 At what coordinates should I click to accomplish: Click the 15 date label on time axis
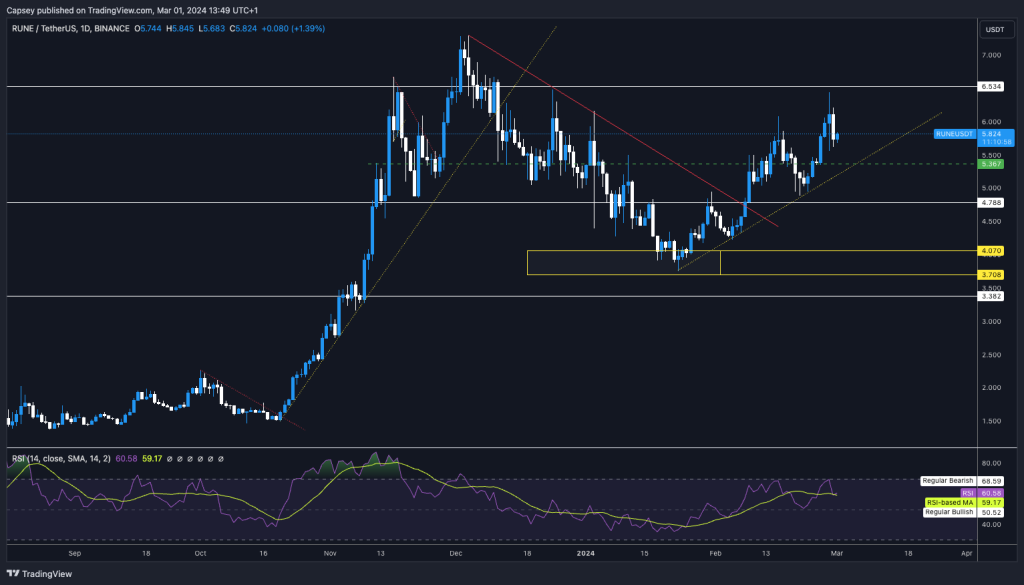644,554
